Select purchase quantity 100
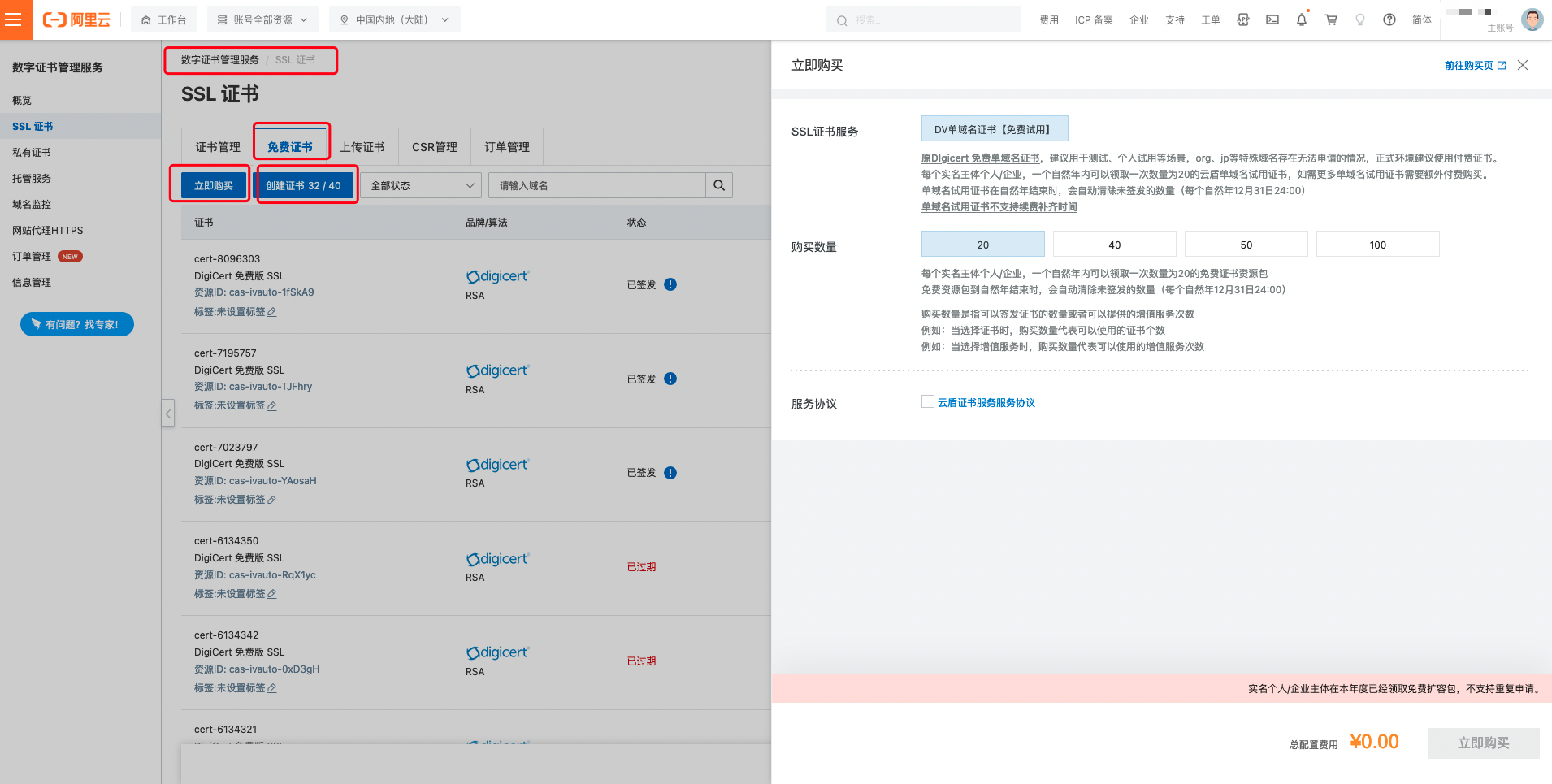This screenshot has width=1552, height=784. [x=1377, y=245]
